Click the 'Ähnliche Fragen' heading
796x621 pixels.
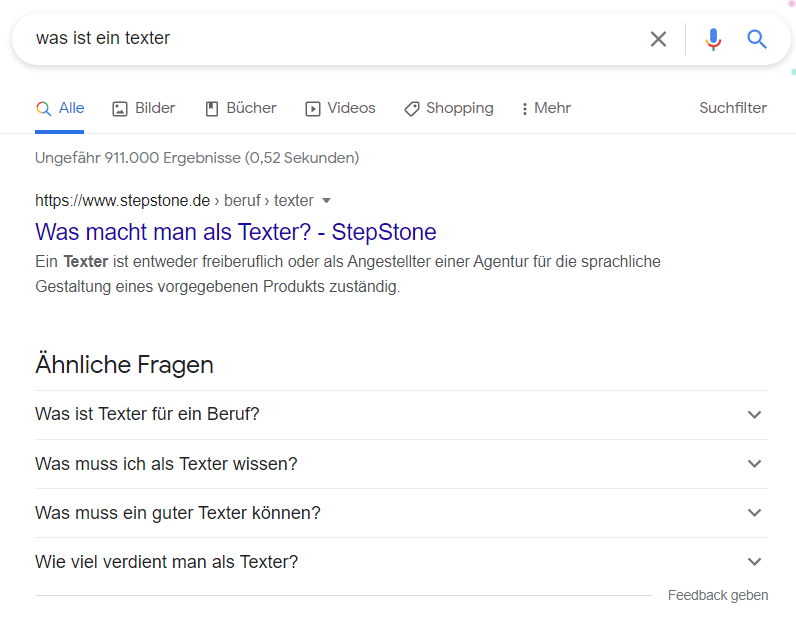click(124, 364)
